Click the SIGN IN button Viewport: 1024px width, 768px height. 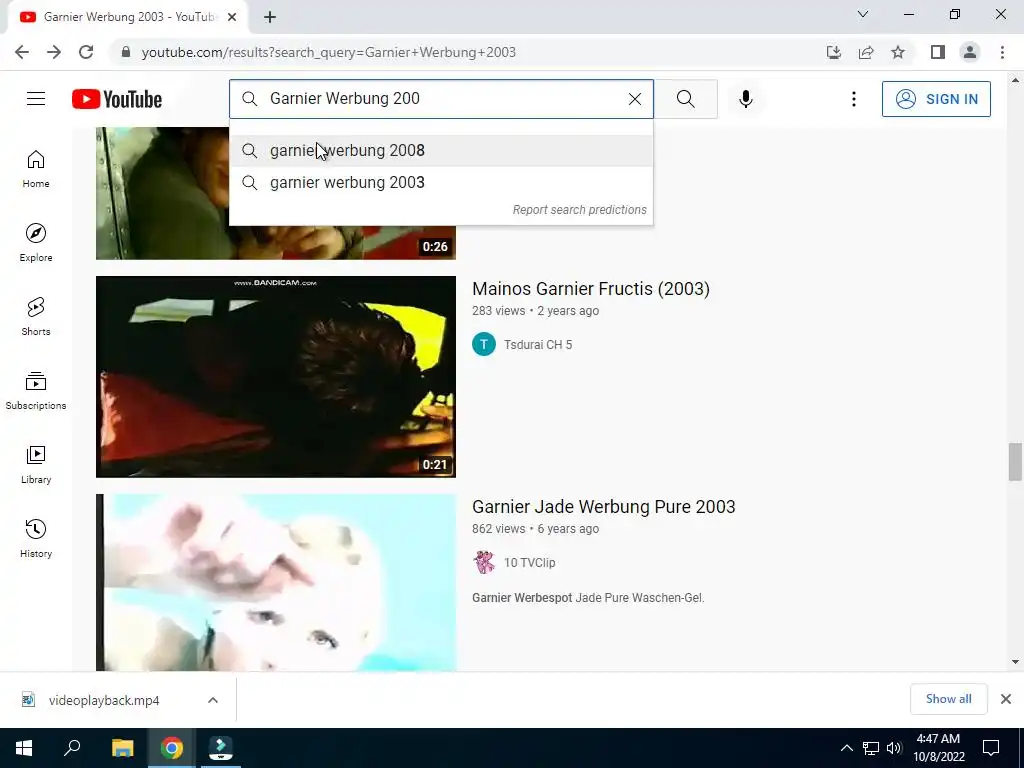click(936, 99)
